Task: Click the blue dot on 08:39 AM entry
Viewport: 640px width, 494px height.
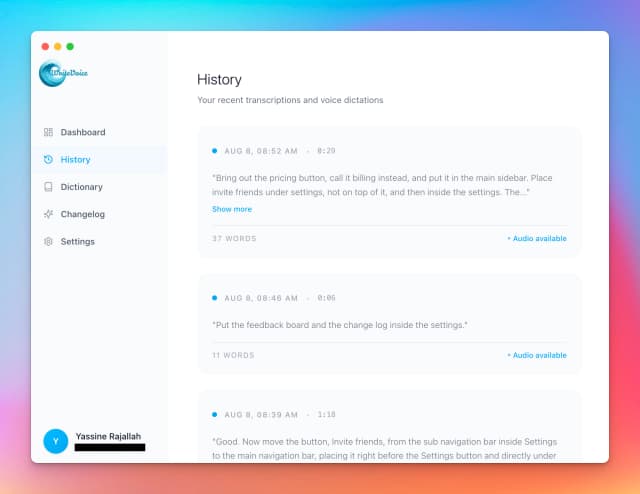Action: coord(214,414)
